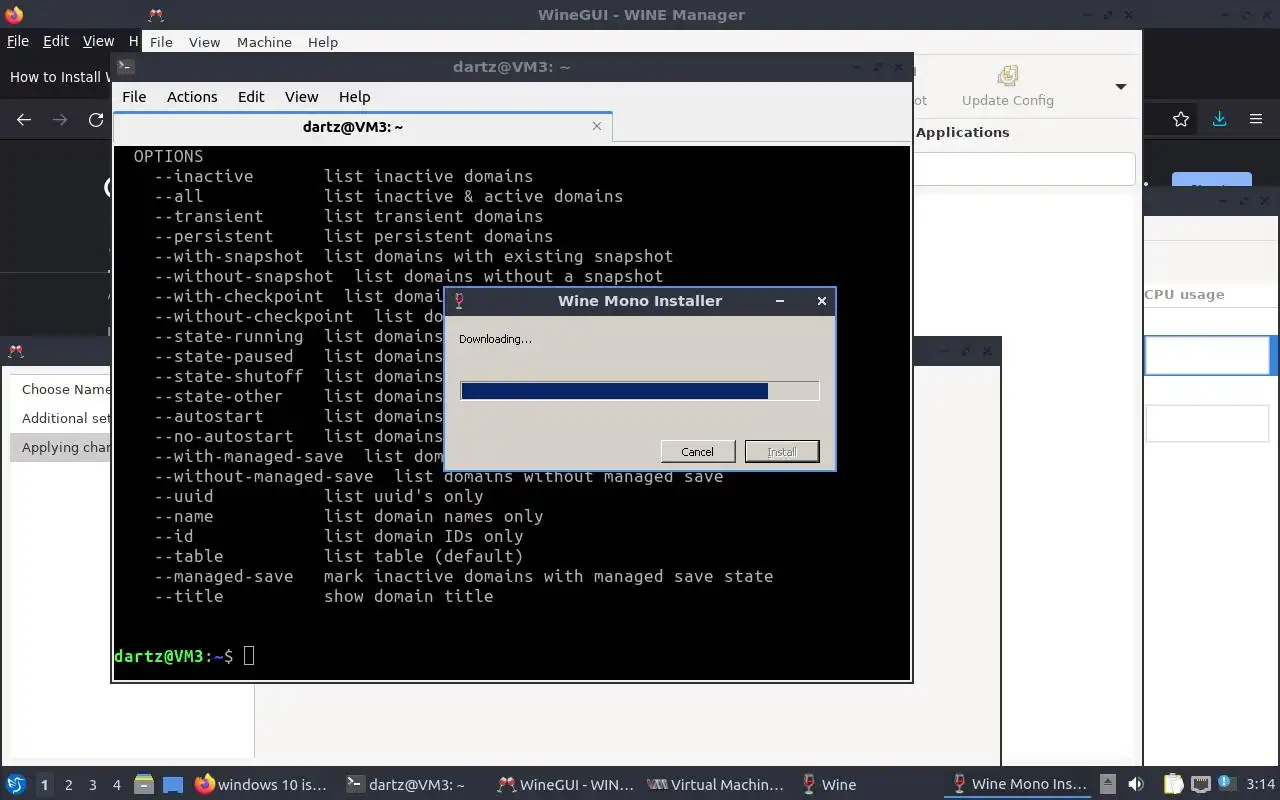The image size is (1280, 800).
Task: Bookmark page with the star icon
Action: click(x=1181, y=120)
